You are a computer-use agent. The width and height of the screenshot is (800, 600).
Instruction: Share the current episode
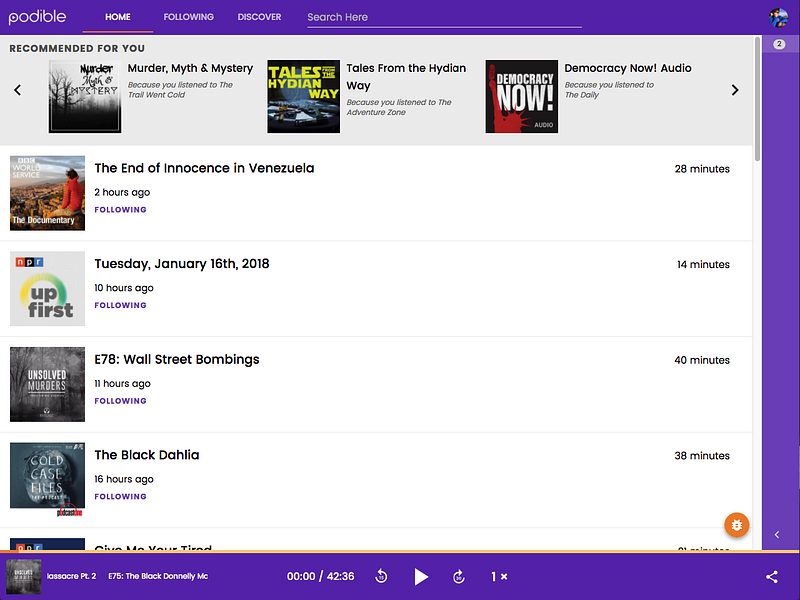pos(772,577)
